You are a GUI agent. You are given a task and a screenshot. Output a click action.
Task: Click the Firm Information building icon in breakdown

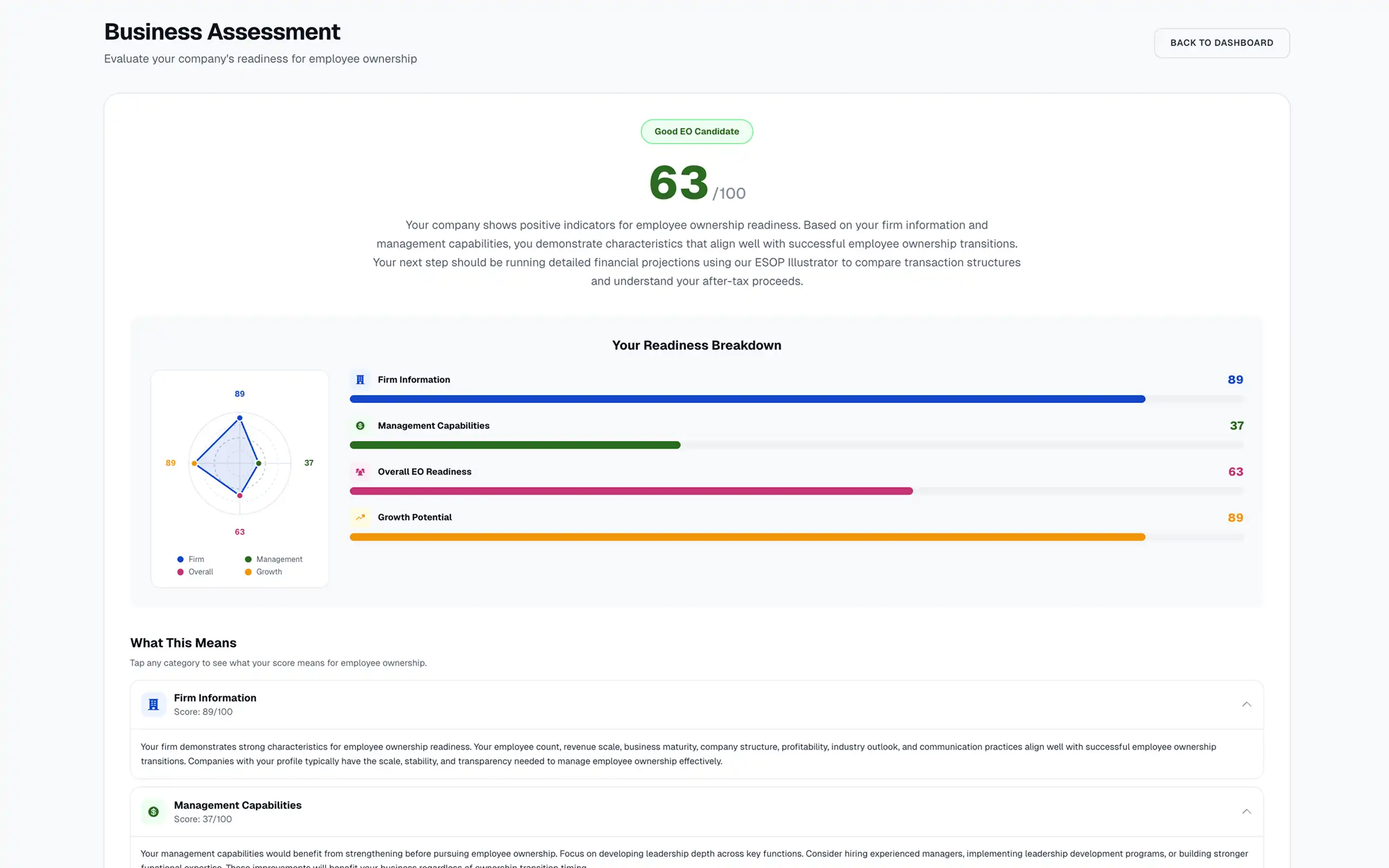pos(360,379)
